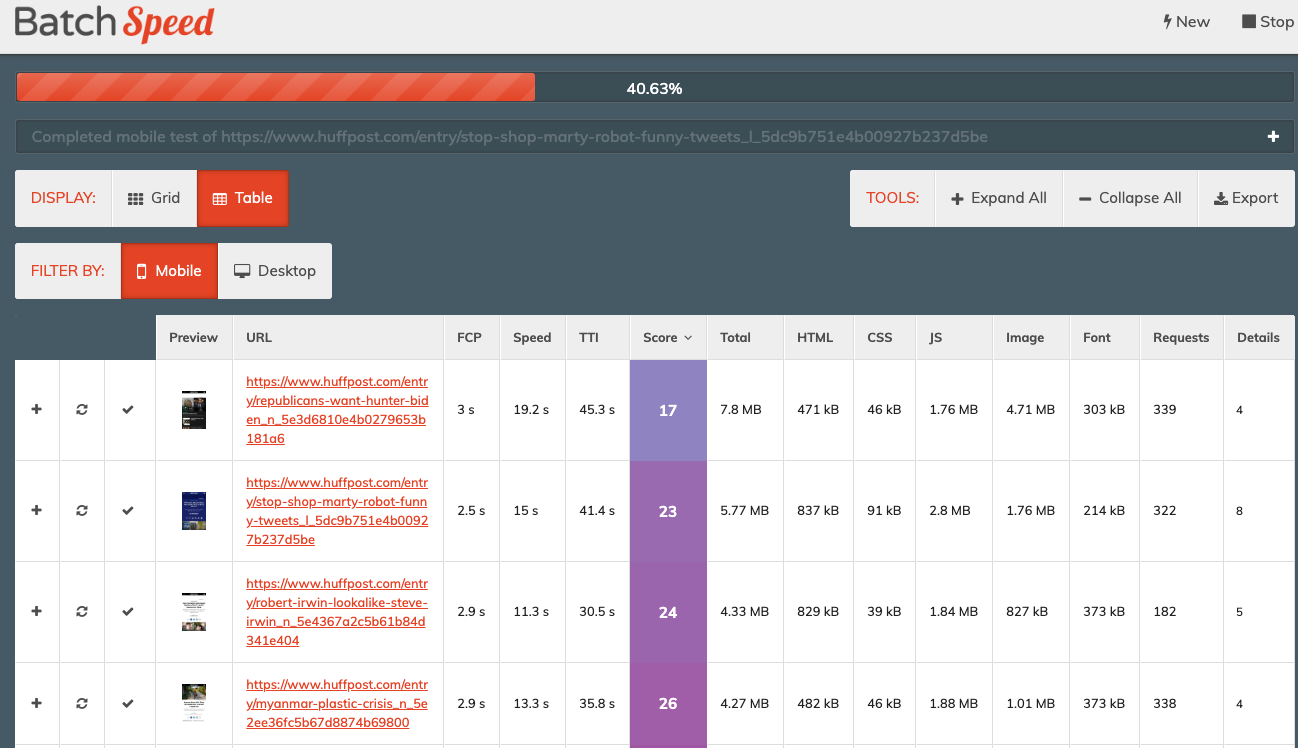
Task: Expand the republicans-want-hunter-biden row details
Action: (37, 410)
